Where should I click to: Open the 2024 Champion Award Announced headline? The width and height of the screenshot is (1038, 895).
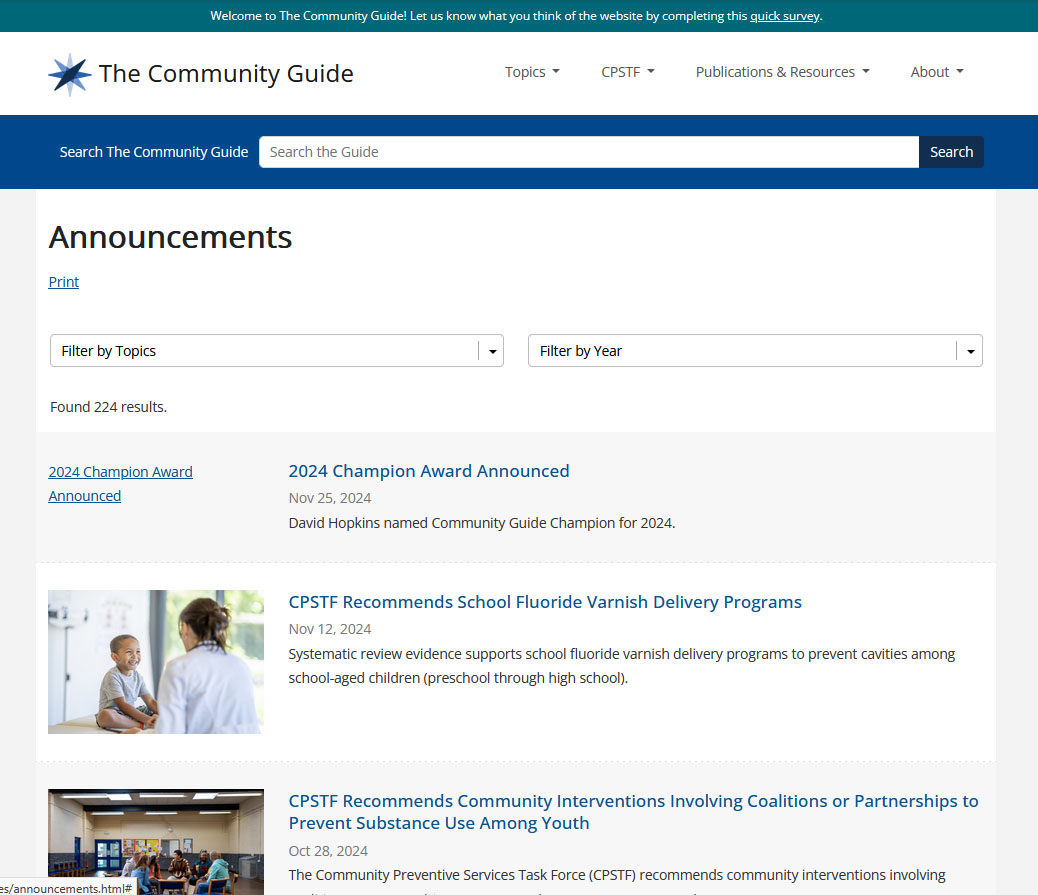pos(428,471)
